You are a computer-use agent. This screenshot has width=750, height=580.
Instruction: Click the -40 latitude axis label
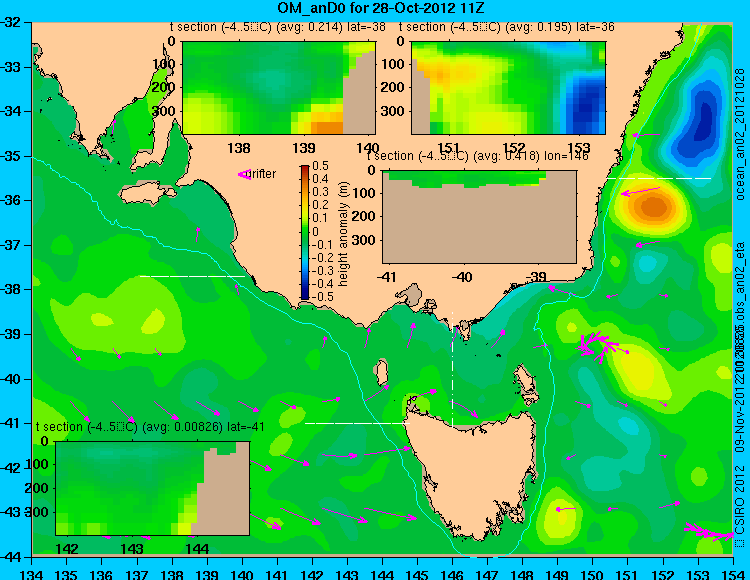[x=12, y=379]
